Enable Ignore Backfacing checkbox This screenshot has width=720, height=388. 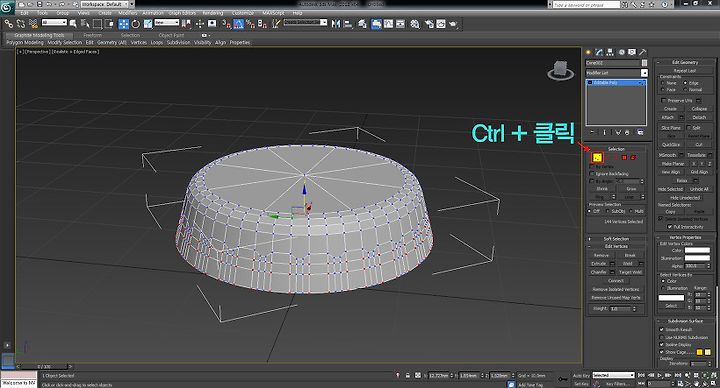[x=592, y=174]
